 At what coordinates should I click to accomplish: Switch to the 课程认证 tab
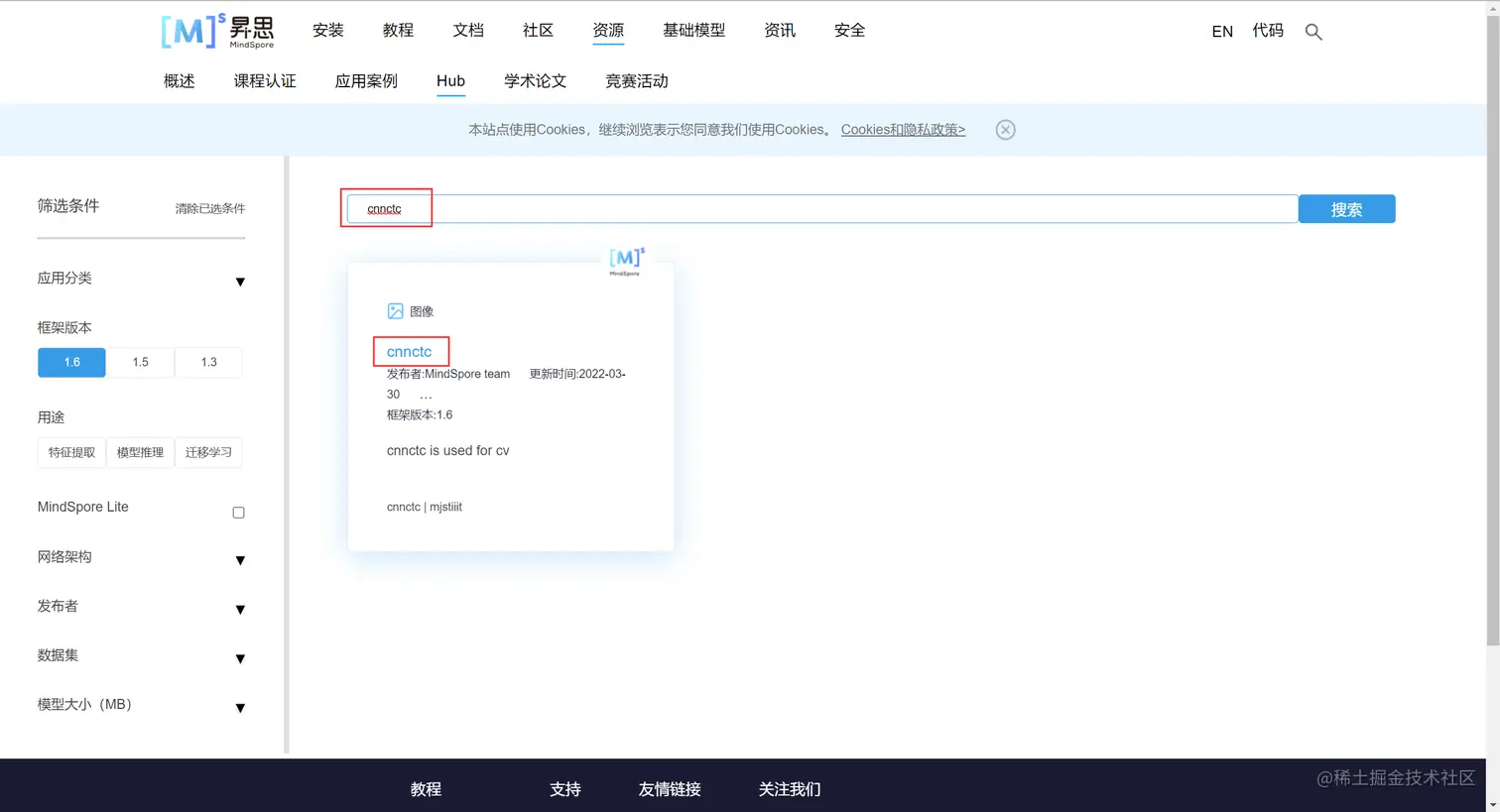265,81
